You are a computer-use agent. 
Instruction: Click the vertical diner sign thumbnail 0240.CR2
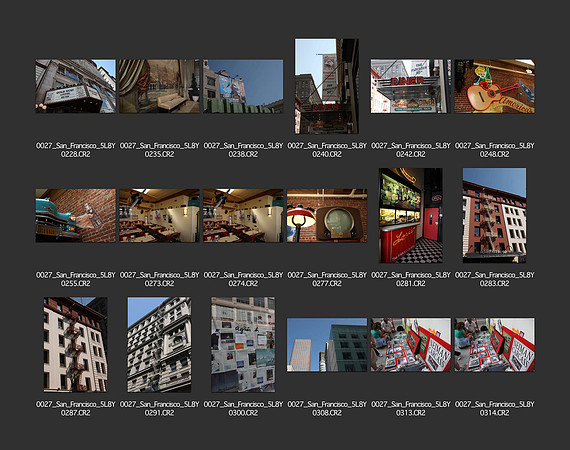tap(326, 86)
